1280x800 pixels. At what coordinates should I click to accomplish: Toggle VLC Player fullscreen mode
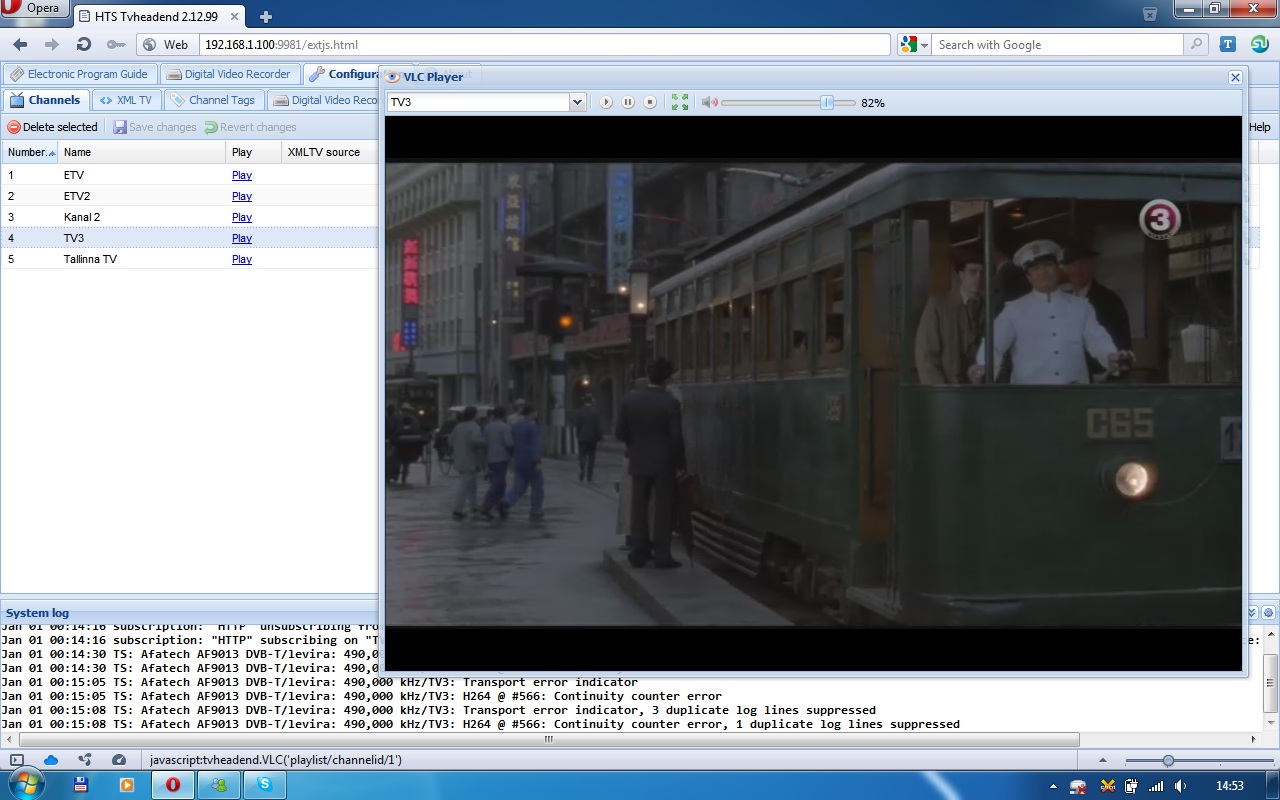point(680,102)
